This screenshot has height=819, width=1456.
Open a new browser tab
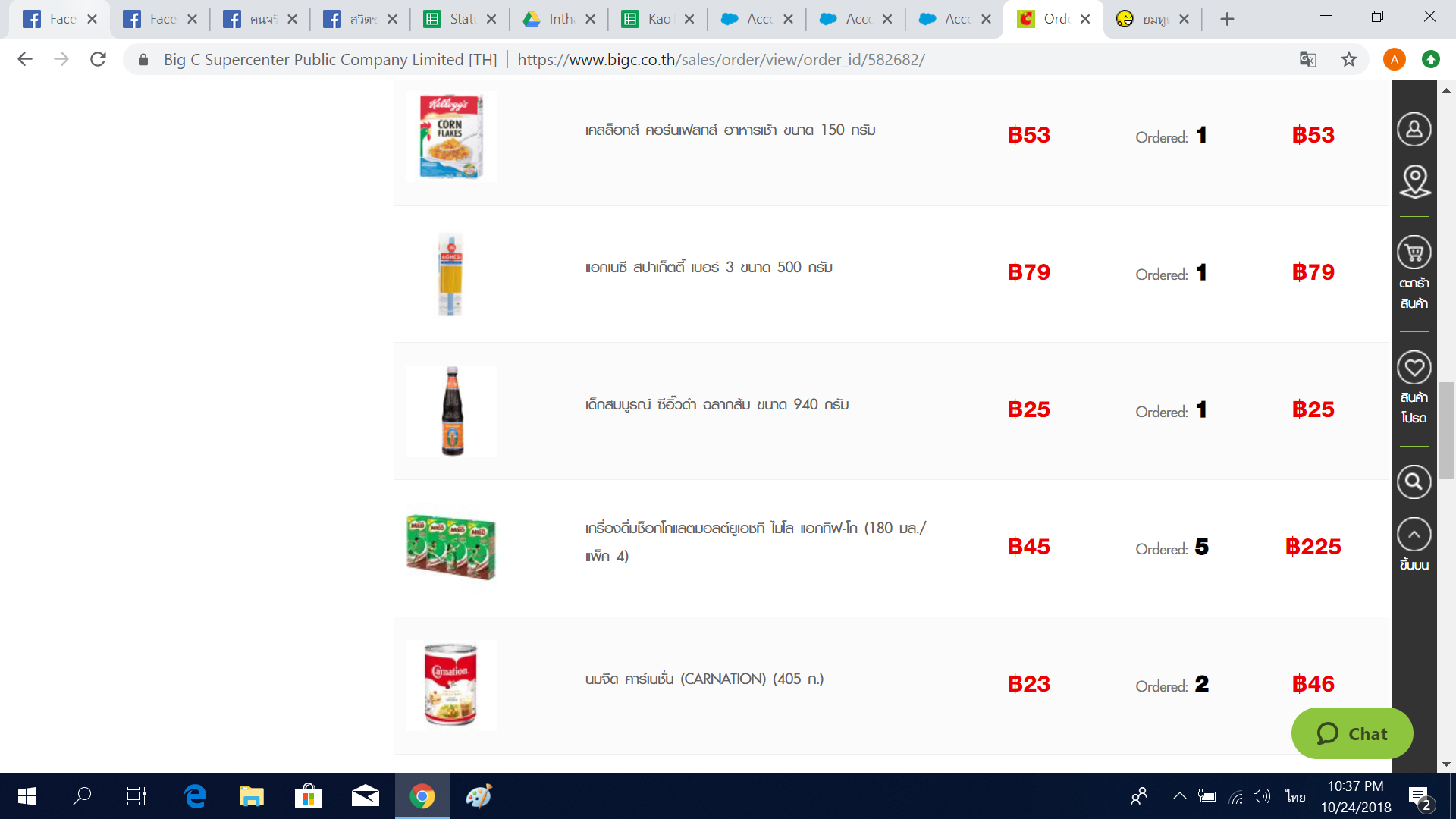pos(1227,19)
